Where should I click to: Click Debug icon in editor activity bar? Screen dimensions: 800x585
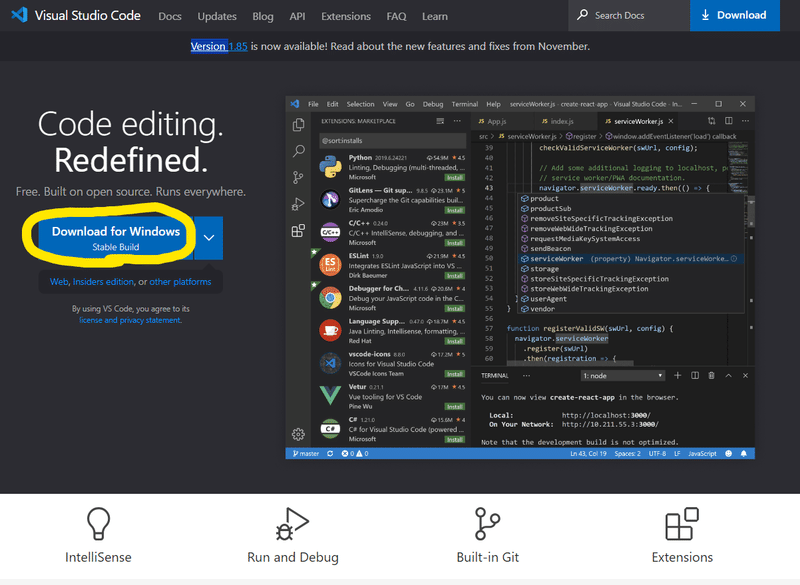pyautogui.click(x=298, y=204)
